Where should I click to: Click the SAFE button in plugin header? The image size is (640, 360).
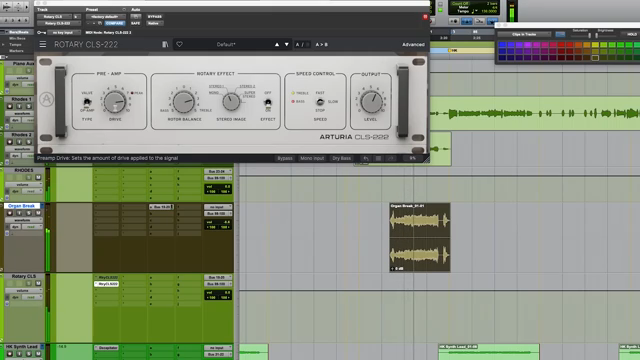tap(136, 23)
